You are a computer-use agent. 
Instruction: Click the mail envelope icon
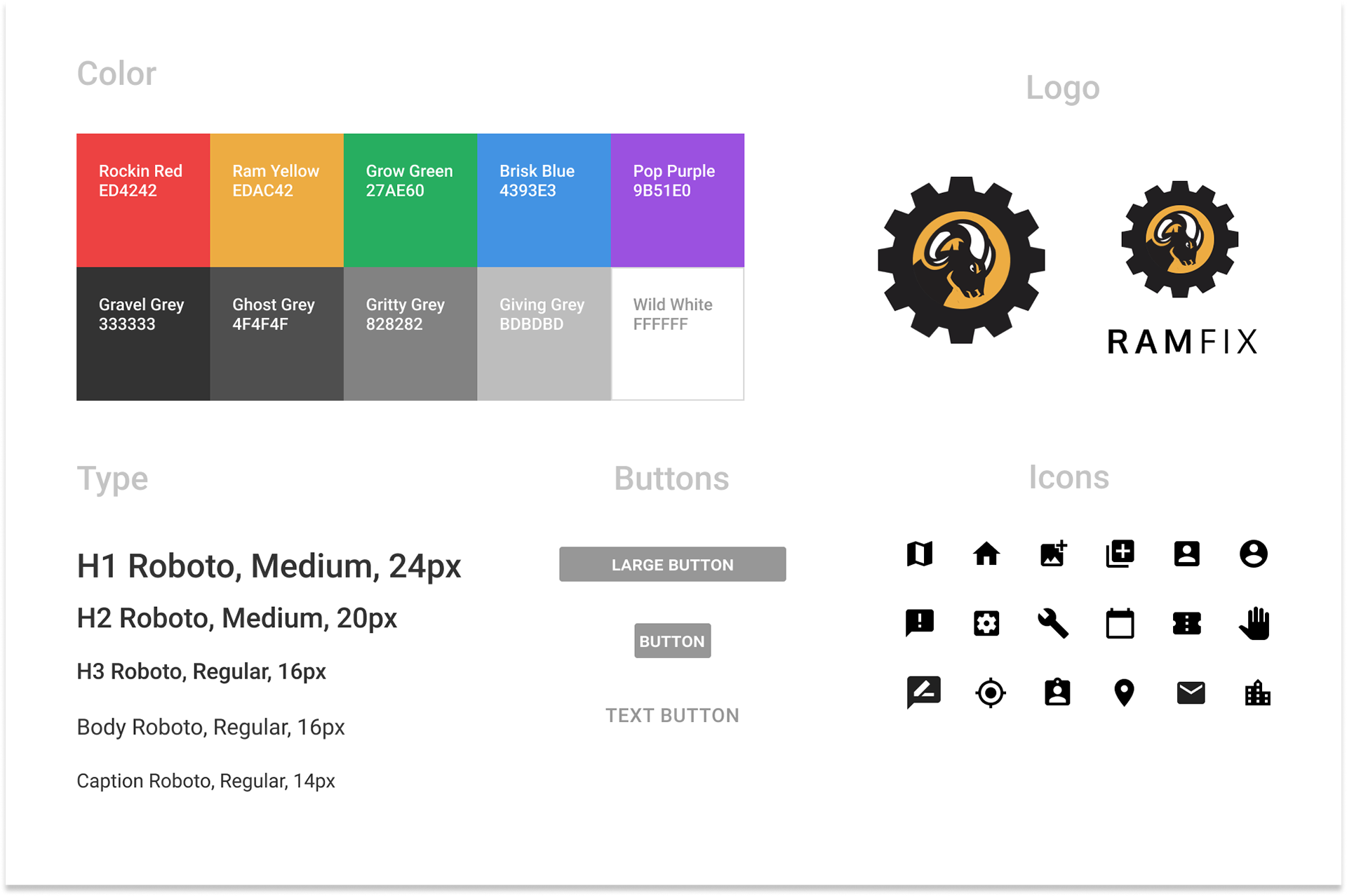1191,693
